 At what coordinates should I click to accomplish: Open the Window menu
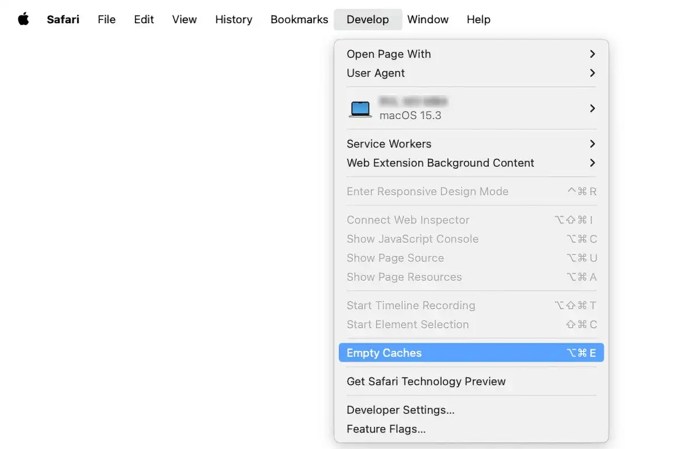point(428,19)
